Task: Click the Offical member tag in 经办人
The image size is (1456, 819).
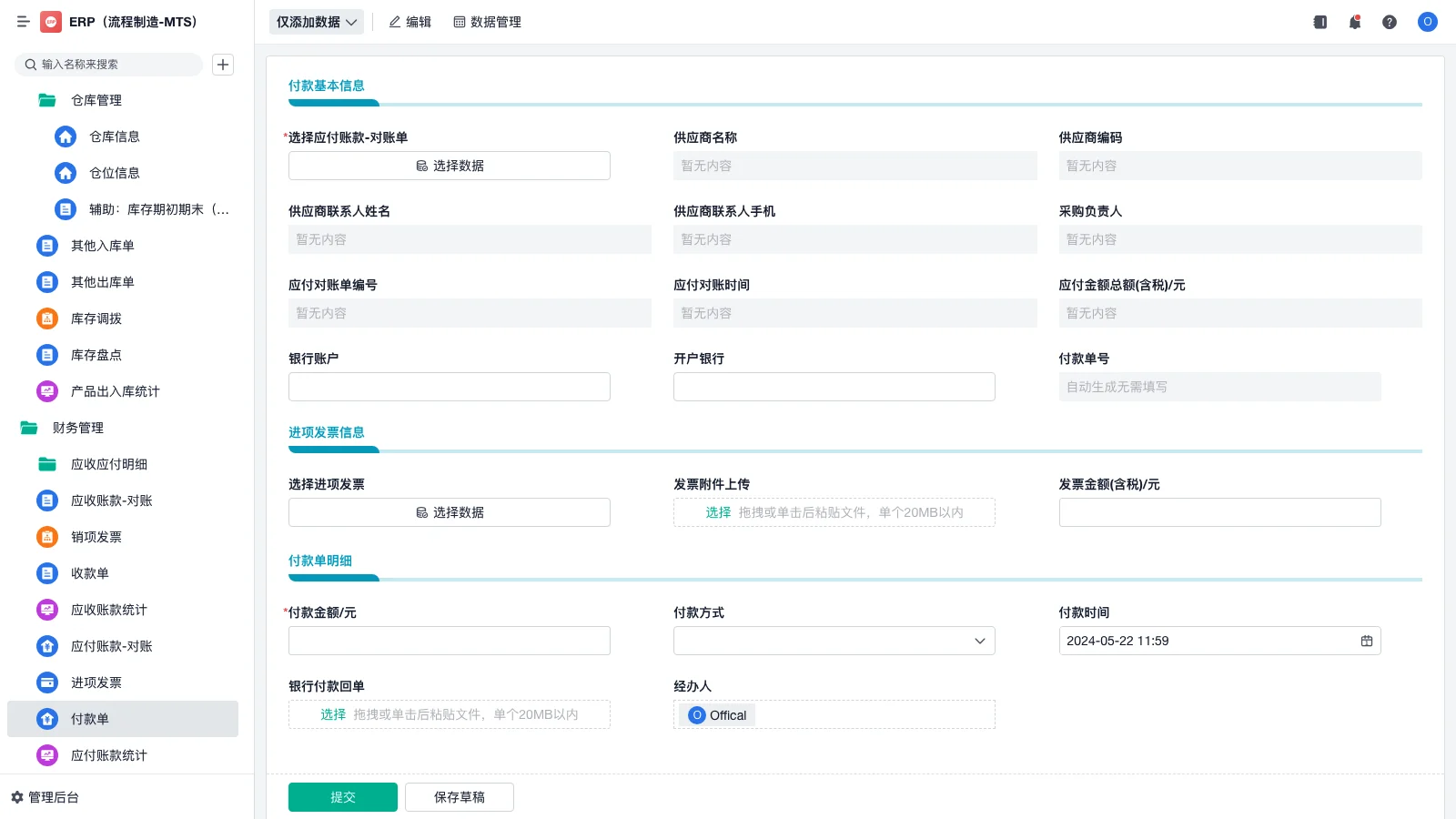Action: click(718, 715)
